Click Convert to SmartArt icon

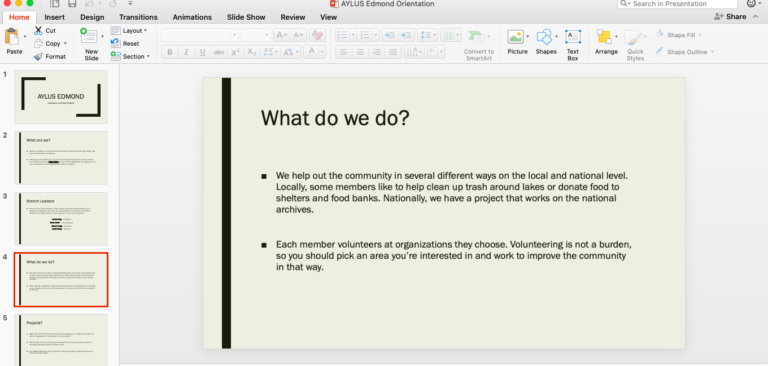pyautogui.click(x=476, y=37)
